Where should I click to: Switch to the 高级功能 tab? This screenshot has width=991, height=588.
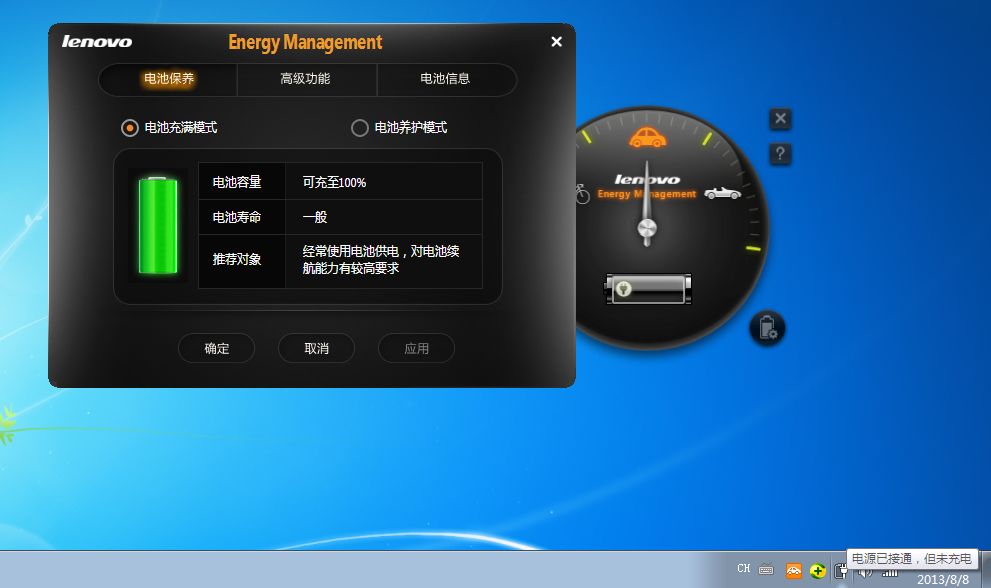pyautogui.click(x=306, y=79)
